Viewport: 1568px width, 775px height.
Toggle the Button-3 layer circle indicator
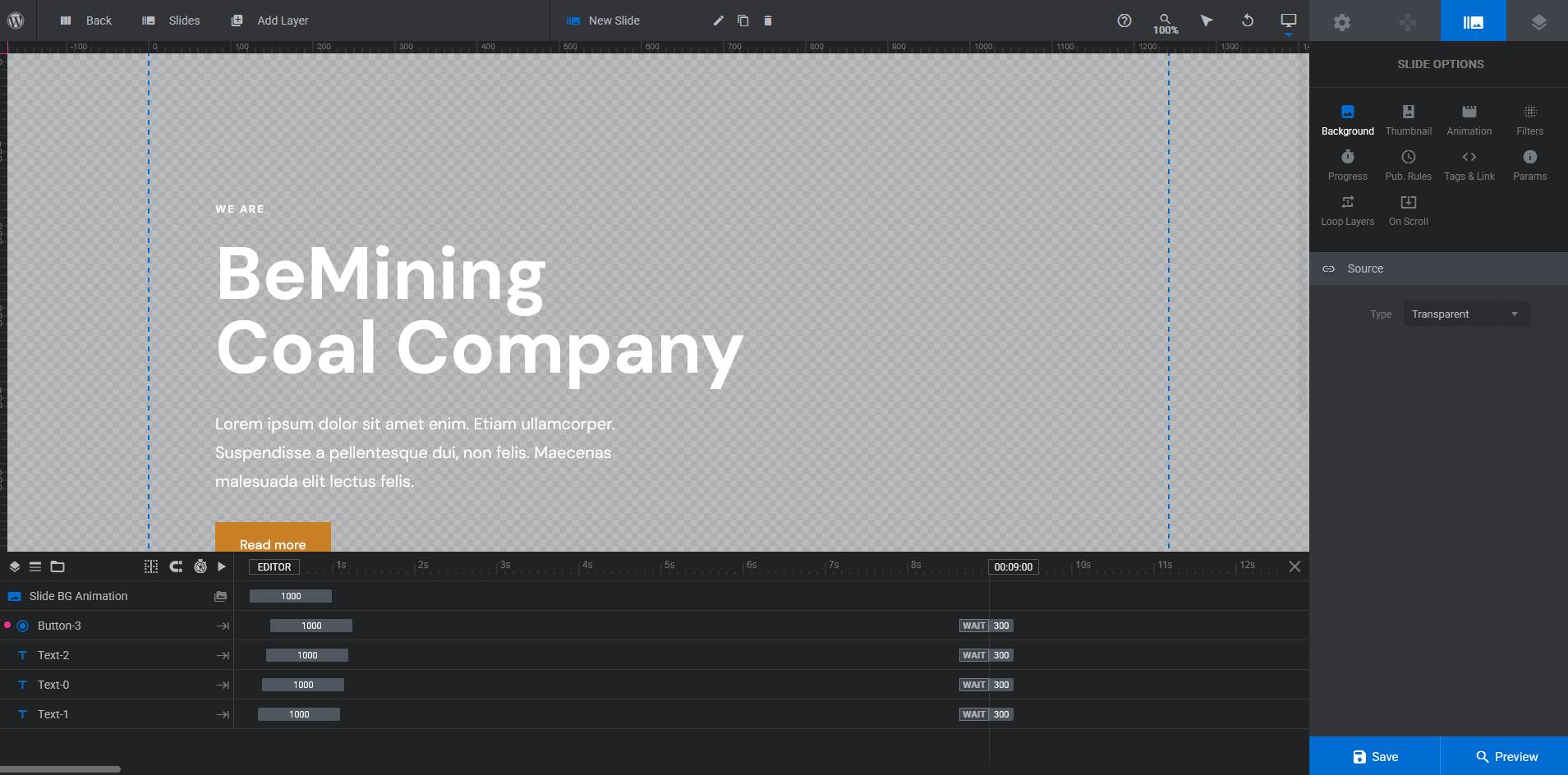coord(23,626)
